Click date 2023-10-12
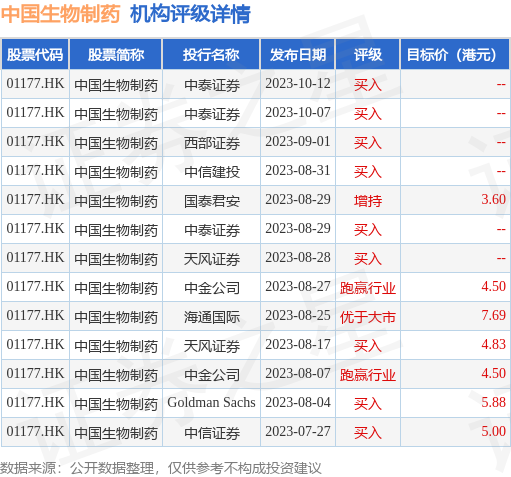The height and width of the screenshot is (477, 511). [298, 84]
